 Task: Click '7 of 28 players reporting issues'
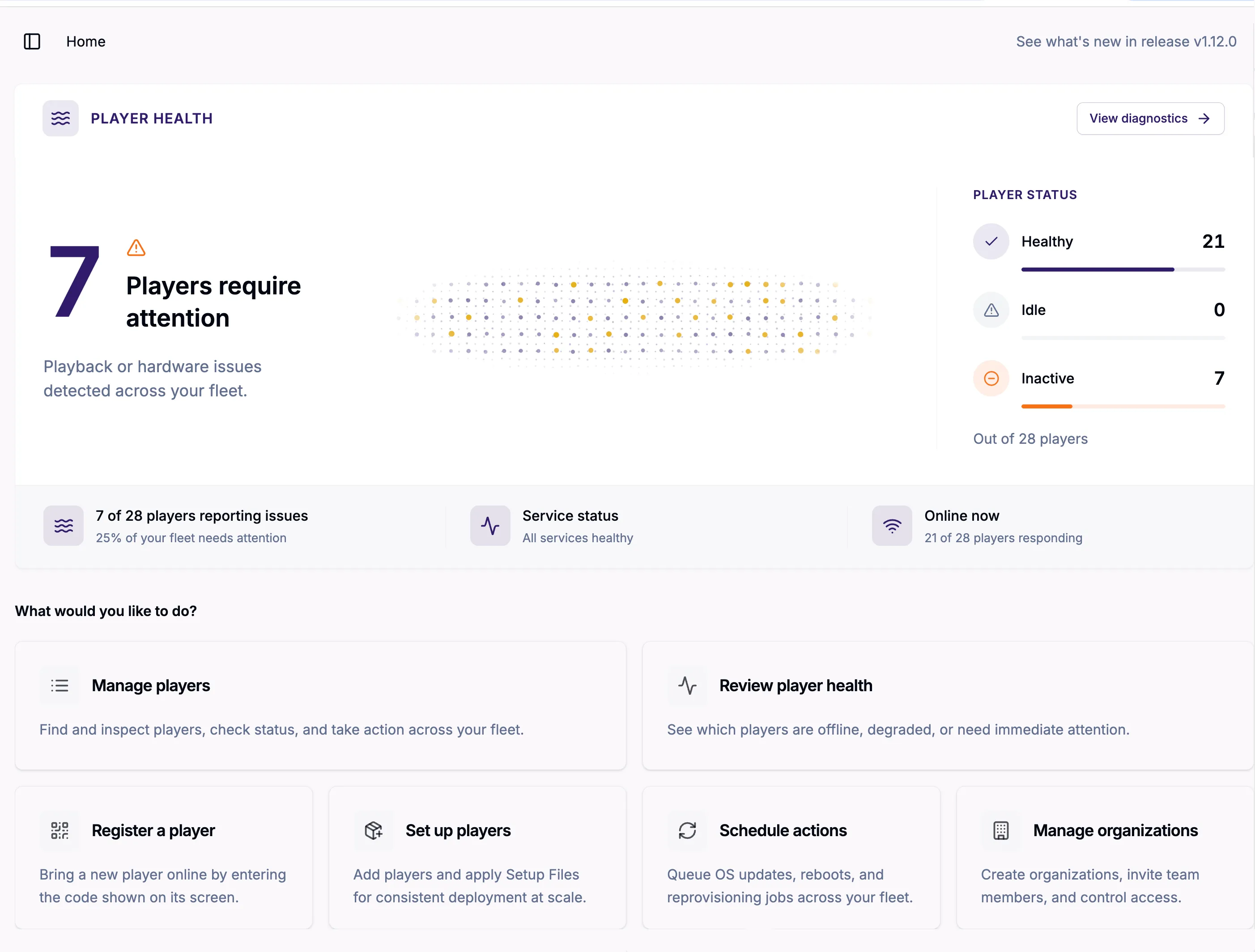(x=202, y=516)
